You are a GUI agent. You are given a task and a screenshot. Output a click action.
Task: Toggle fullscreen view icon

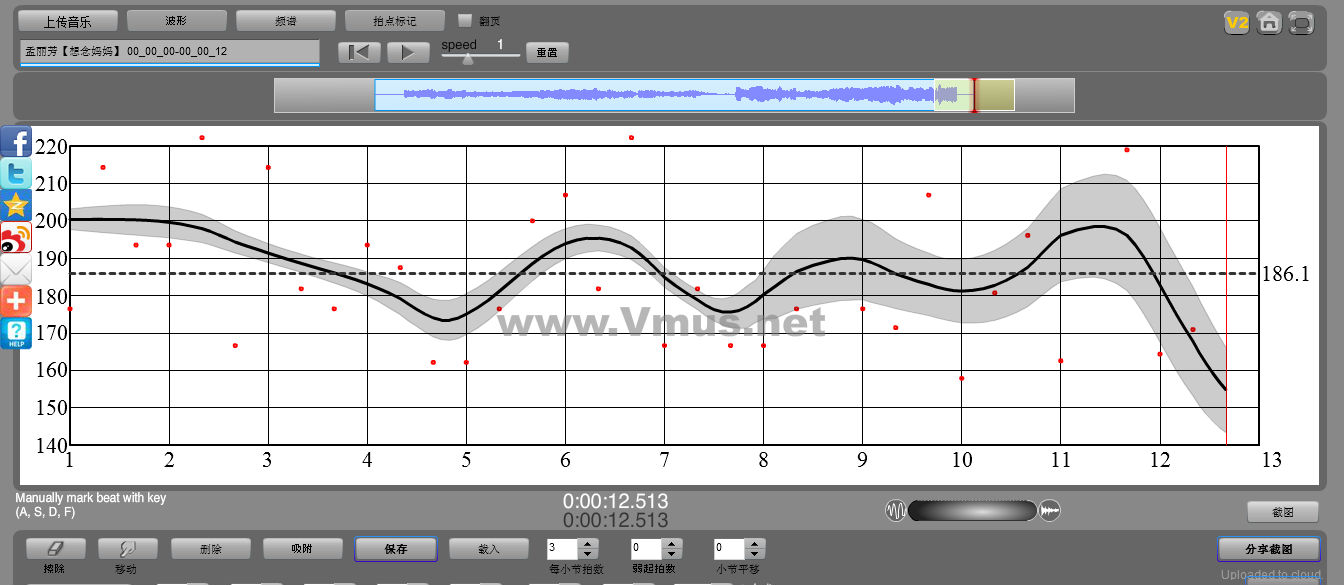point(1301,22)
